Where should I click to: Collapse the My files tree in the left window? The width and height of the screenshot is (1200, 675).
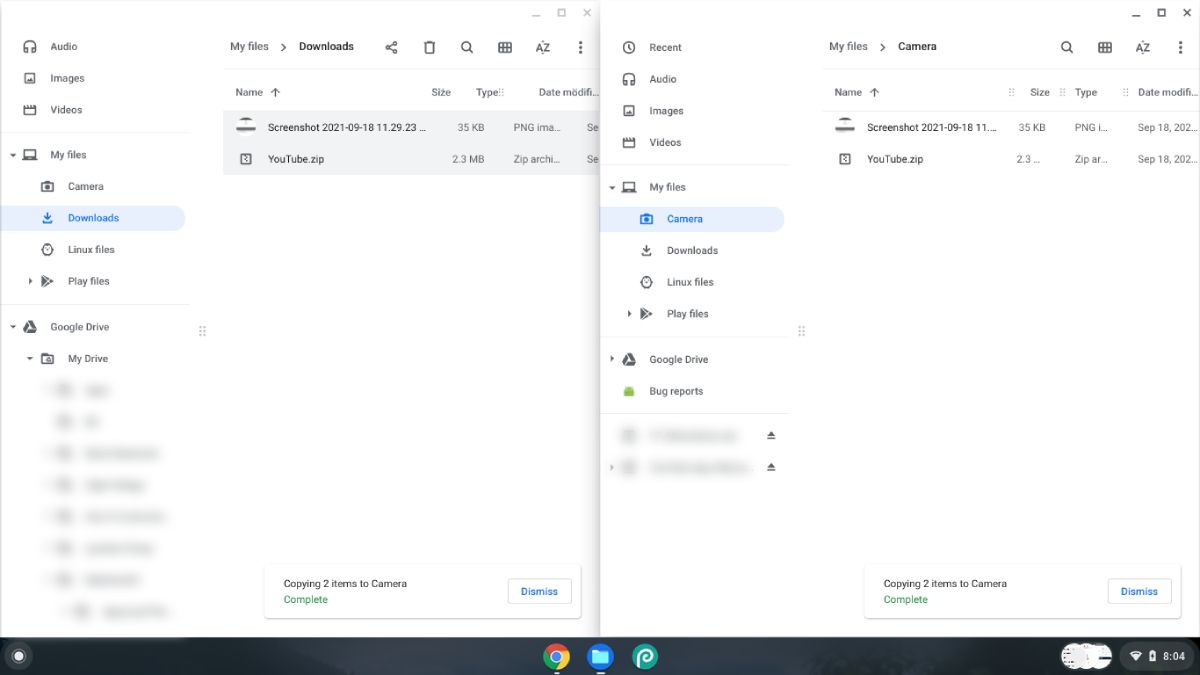tap(14, 154)
